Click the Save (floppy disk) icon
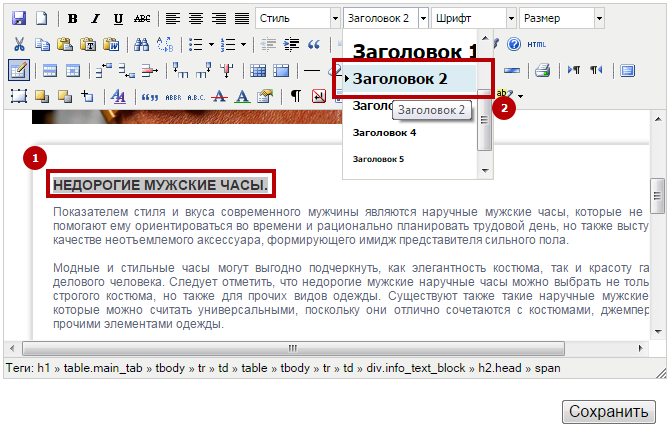 point(19,18)
